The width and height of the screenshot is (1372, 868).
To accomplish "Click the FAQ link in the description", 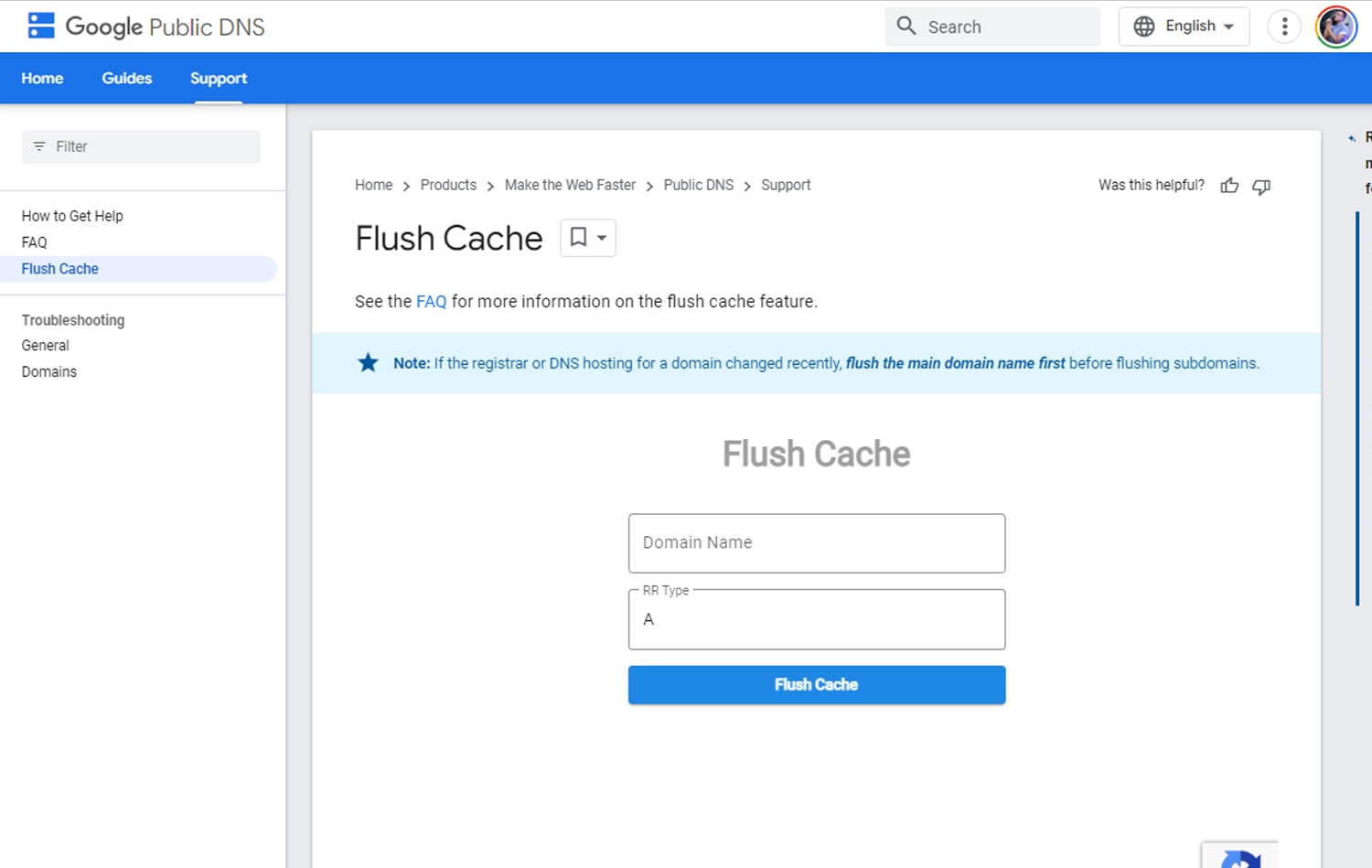I will tap(431, 301).
